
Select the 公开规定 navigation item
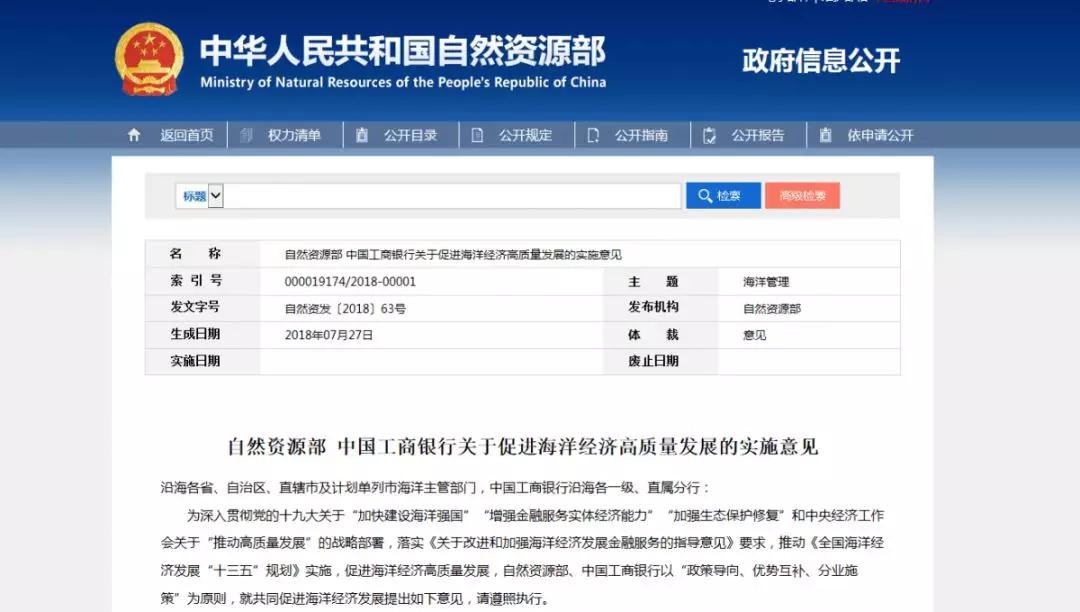pyautogui.click(x=526, y=135)
